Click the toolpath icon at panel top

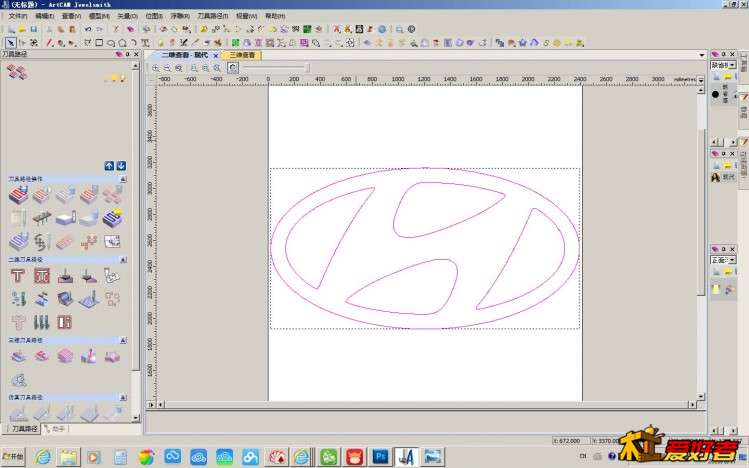click(17, 72)
